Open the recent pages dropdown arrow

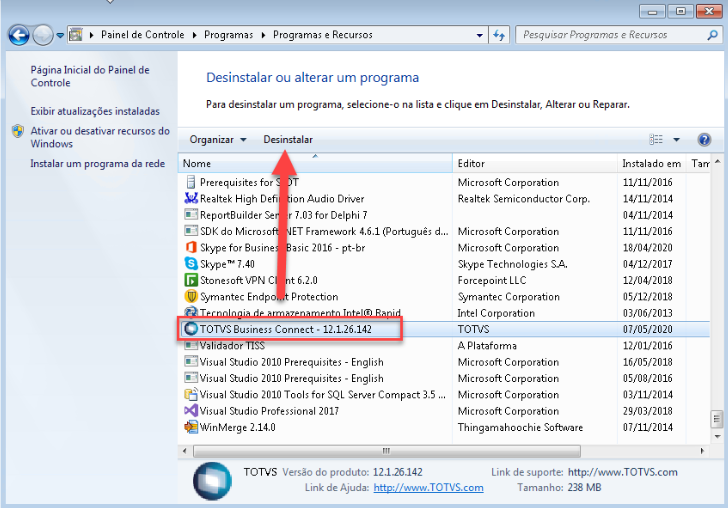60,35
